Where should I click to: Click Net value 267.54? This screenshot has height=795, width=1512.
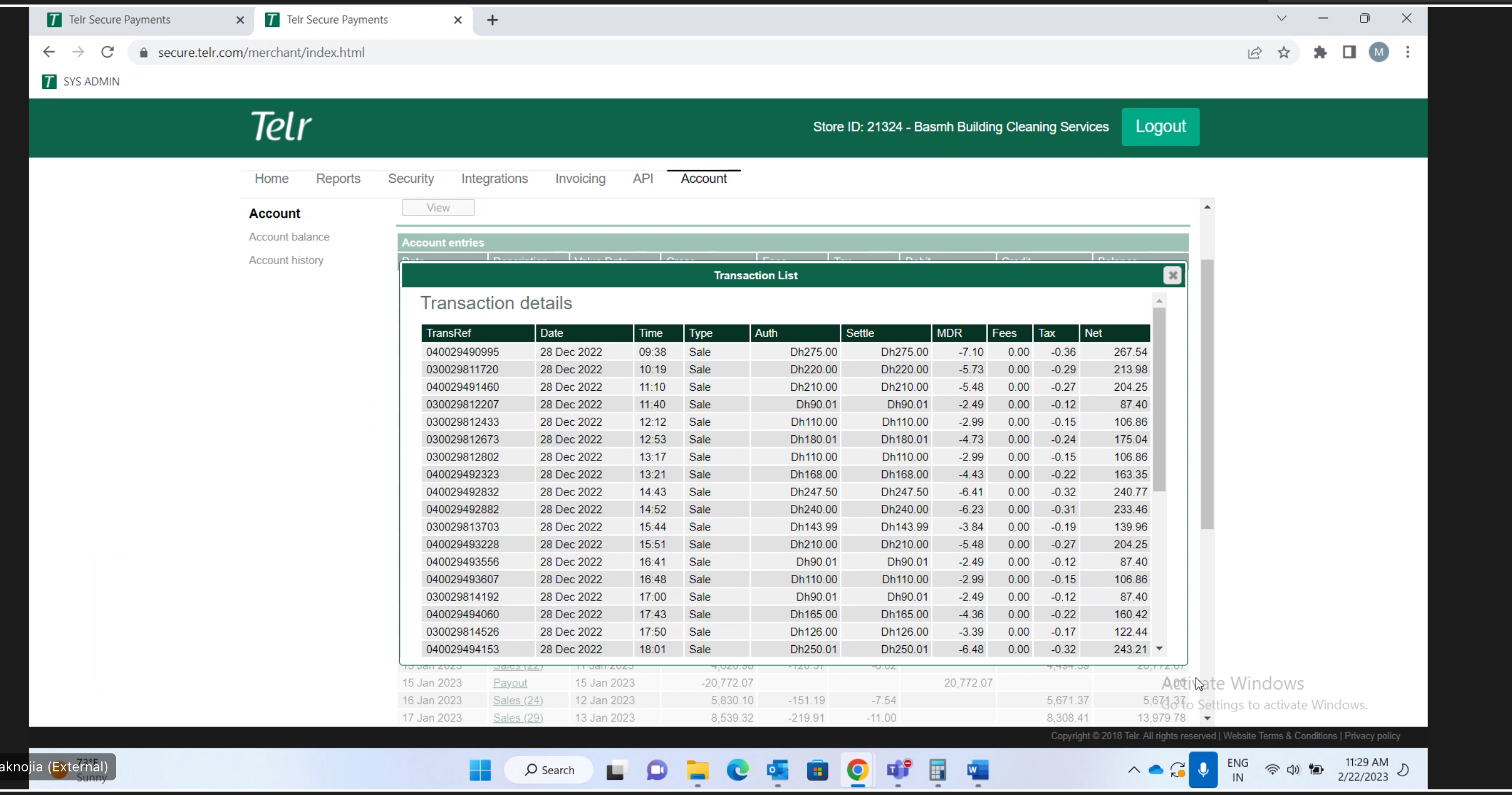coord(1130,352)
